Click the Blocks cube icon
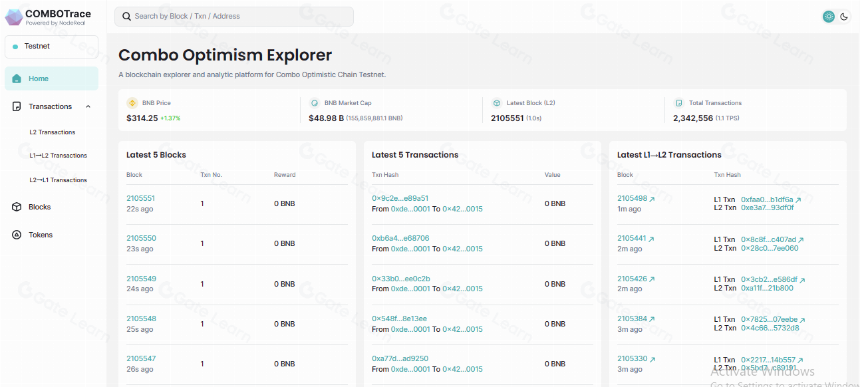This screenshot has height=387, width=860. click(x=16, y=207)
